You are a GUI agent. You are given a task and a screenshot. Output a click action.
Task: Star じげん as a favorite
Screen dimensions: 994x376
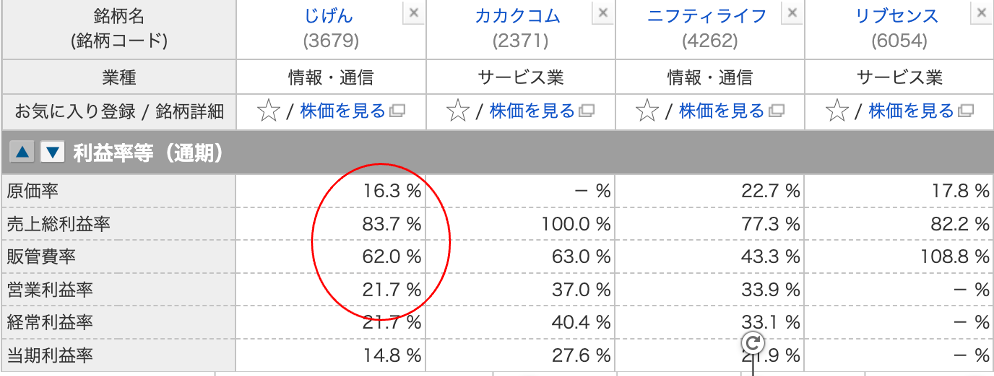pos(269,112)
